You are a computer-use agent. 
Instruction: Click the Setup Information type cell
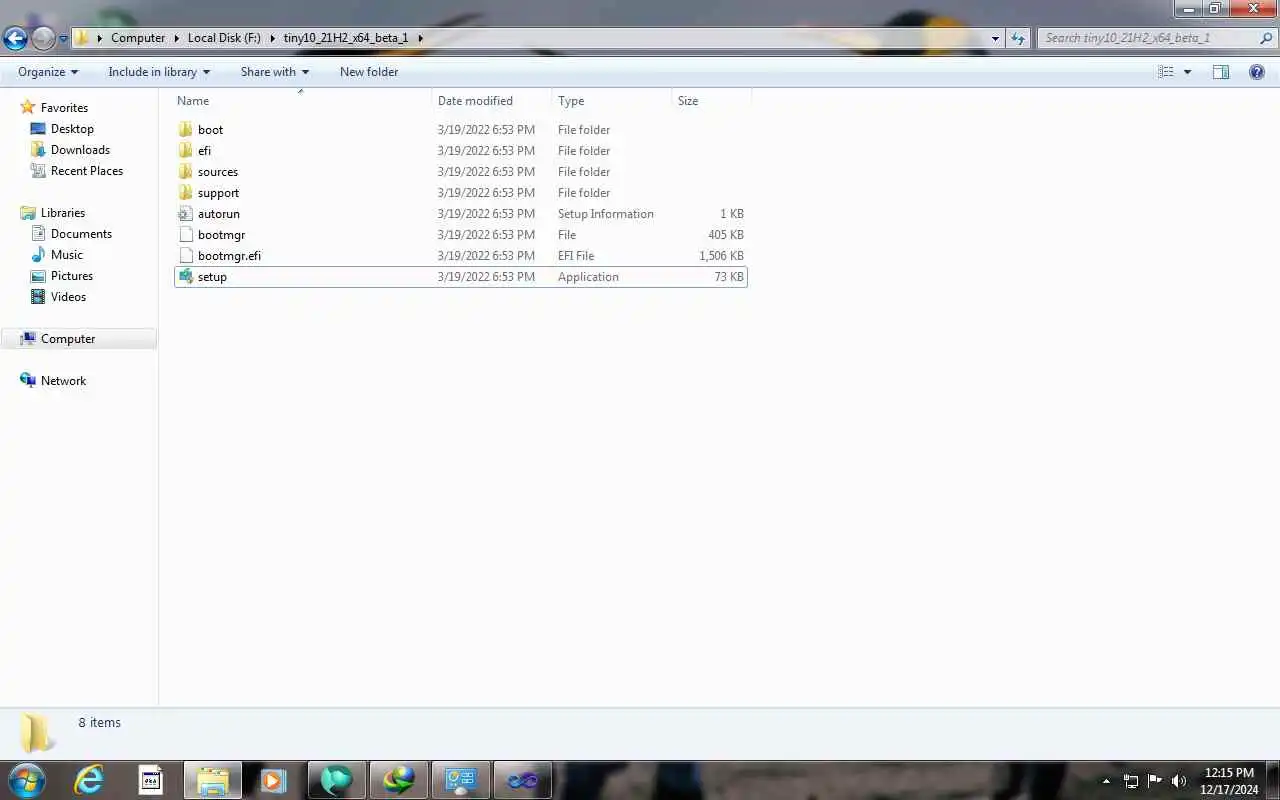(x=606, y=214)
